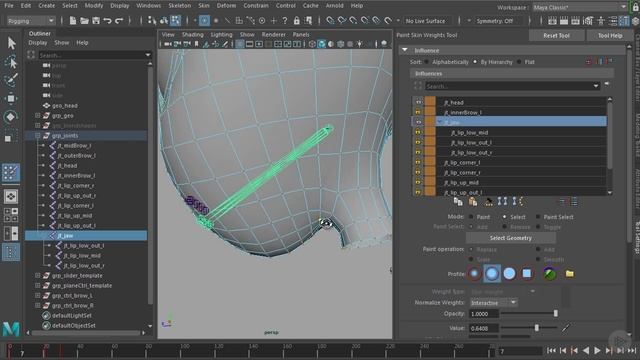Viewport: 640px width, 360px height.
Task: Activate the Paint Selection tool
Action: point(11,80)
